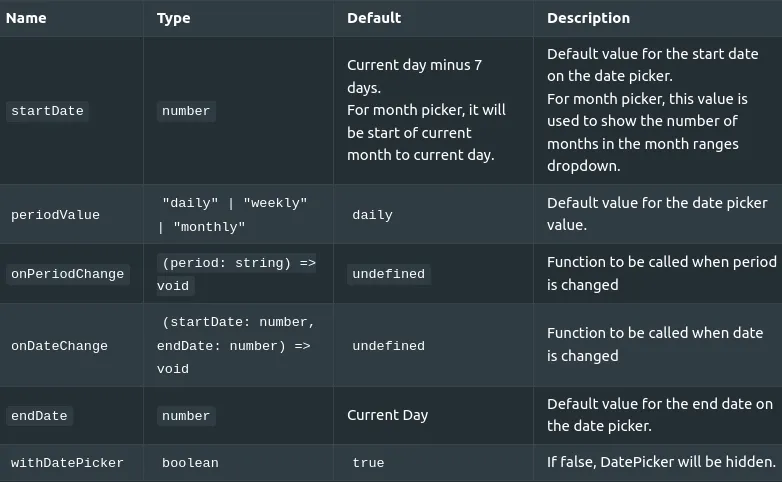The width and height of the screenshot is (782, 482).
Task: Click the Type column header
Action: click(173, 18)
